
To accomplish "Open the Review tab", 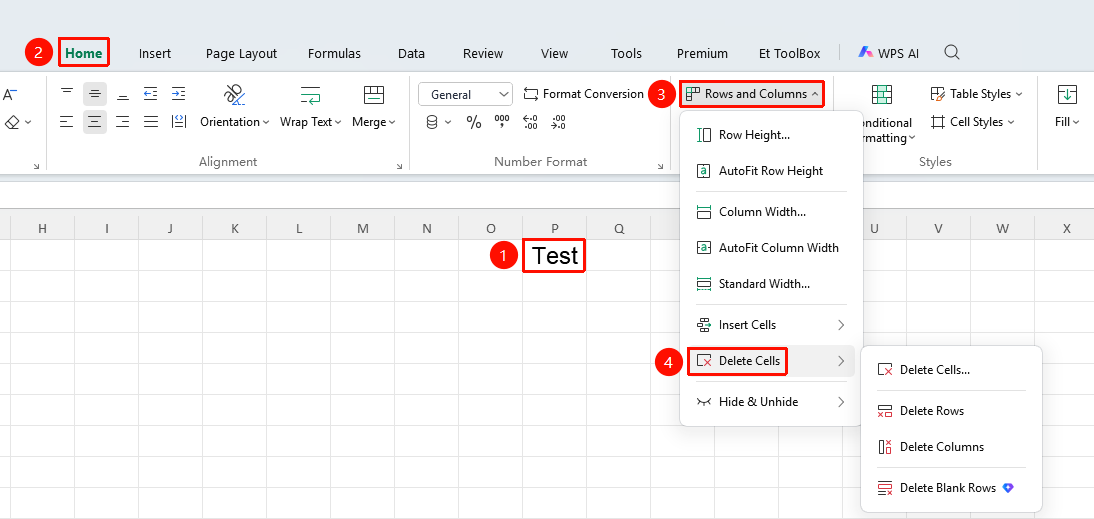I will pos(483,54).
